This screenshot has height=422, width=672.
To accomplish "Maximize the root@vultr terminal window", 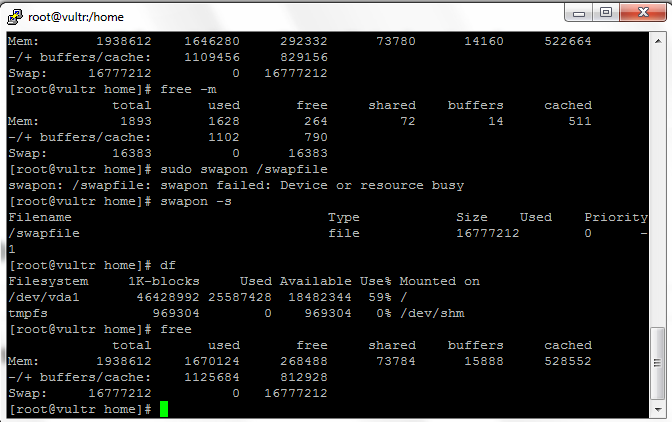I will (606, 13).
